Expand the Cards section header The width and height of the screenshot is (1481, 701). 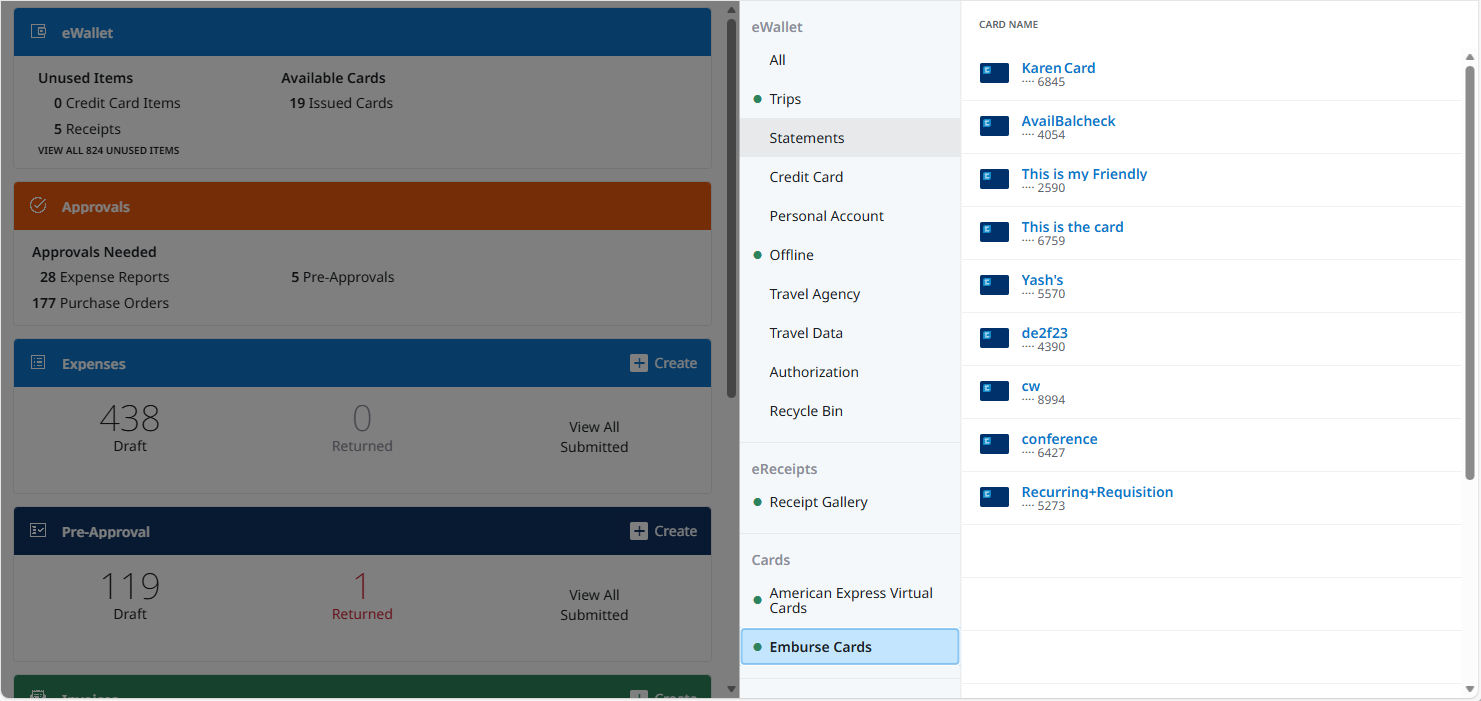pyautogui.click(x=770, y=560)
